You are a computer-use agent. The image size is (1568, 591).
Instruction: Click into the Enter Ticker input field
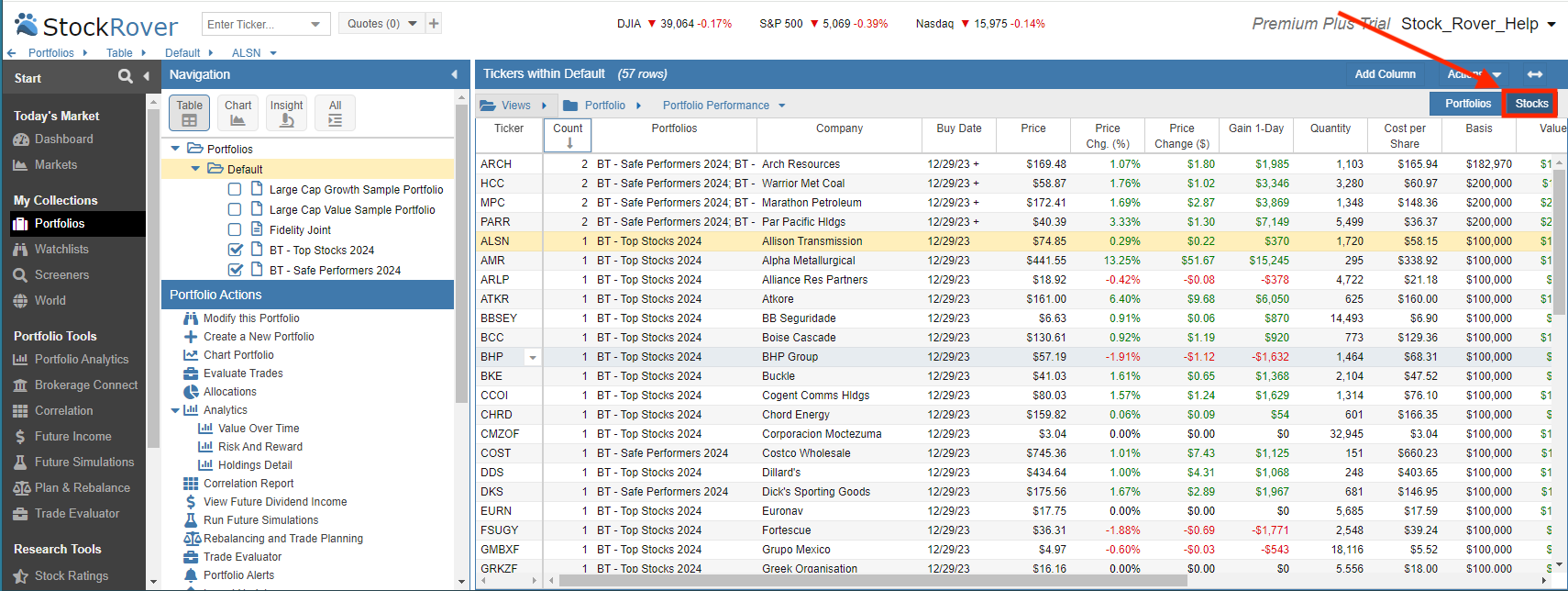pos(257,24)
